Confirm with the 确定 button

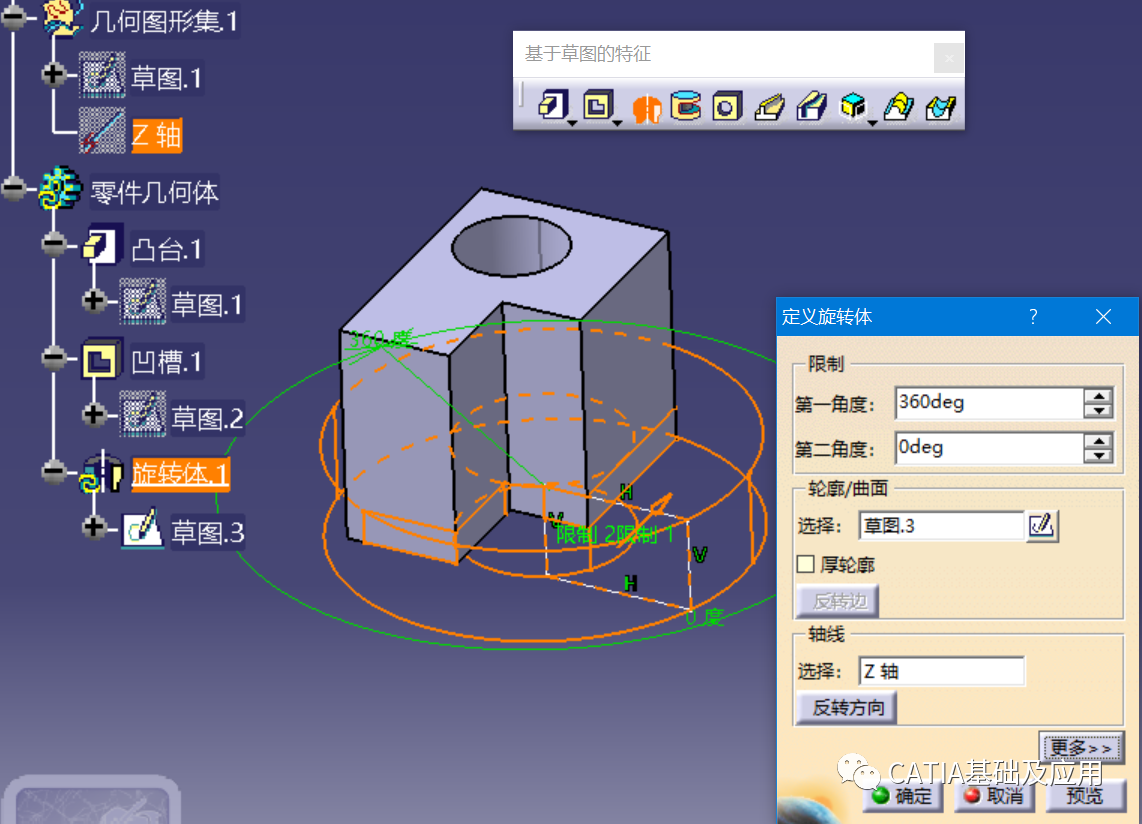(903, 796)
